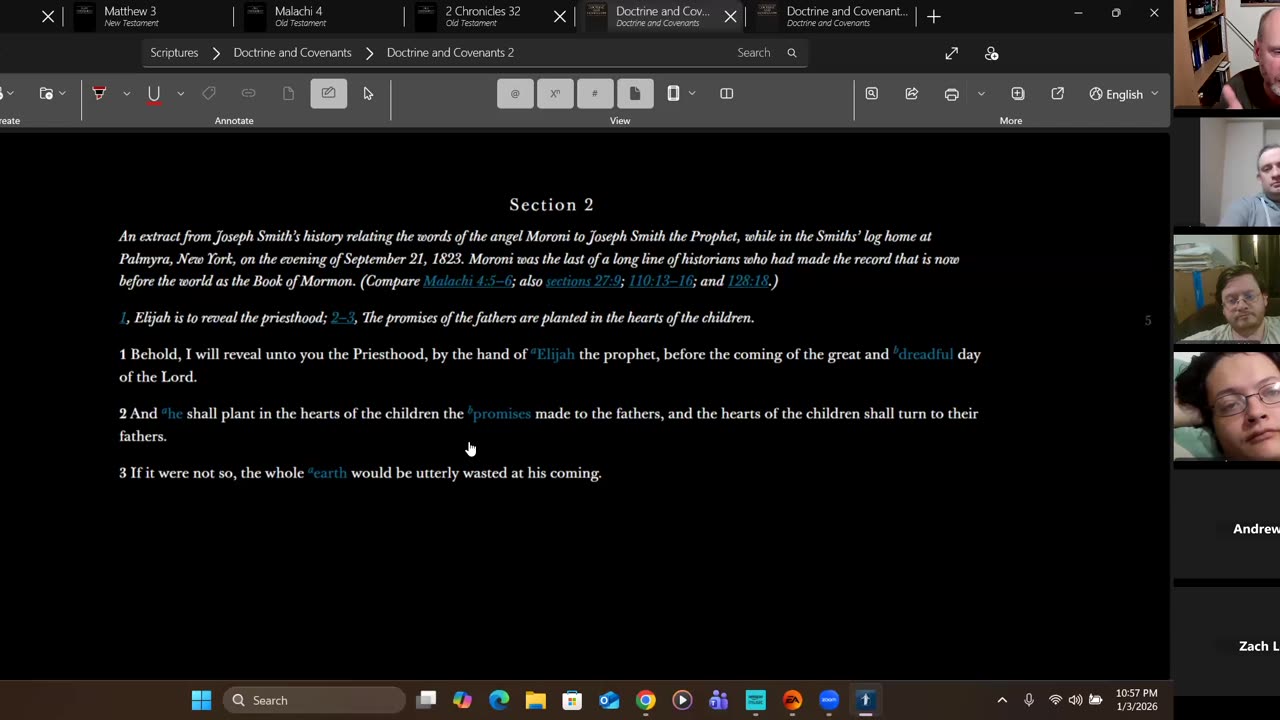Close the 2 Chronicles 32 tab
The image size is (1280, 720).
pyautogui.click(x=560, y=16)
